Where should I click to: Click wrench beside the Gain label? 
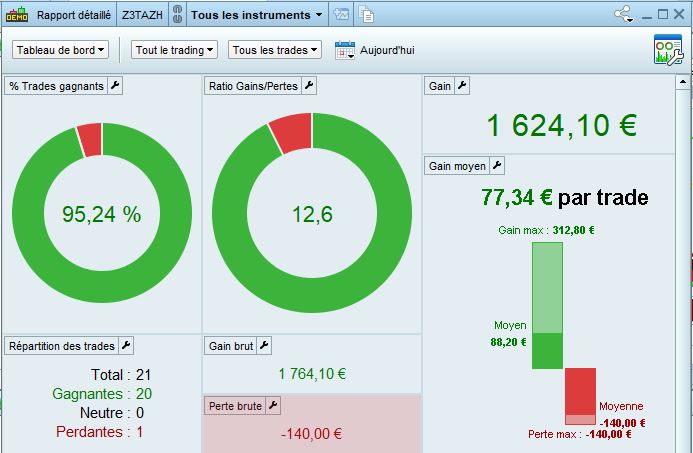[462, 85]
